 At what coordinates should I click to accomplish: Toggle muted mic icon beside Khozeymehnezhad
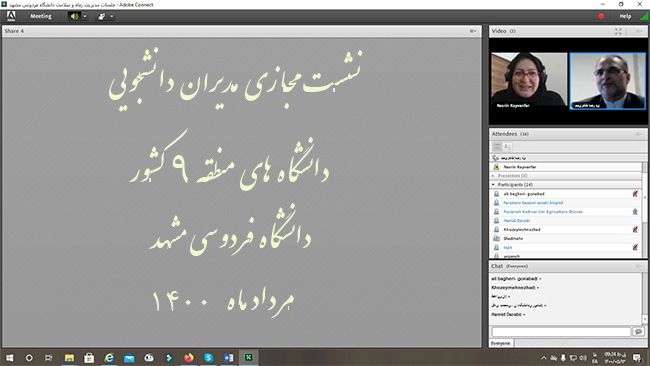pos(635,229)
